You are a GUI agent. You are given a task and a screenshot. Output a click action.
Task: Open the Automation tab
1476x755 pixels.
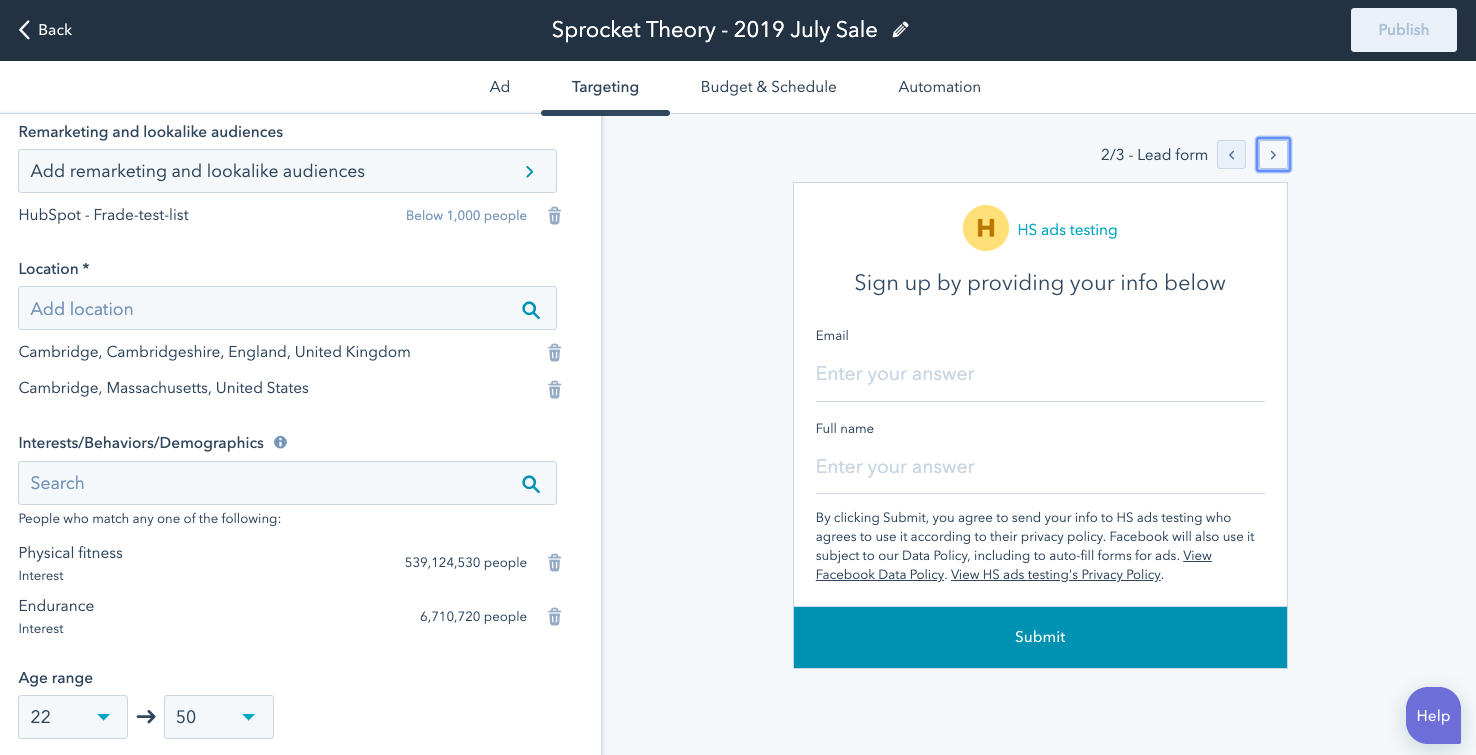(939, 87)
